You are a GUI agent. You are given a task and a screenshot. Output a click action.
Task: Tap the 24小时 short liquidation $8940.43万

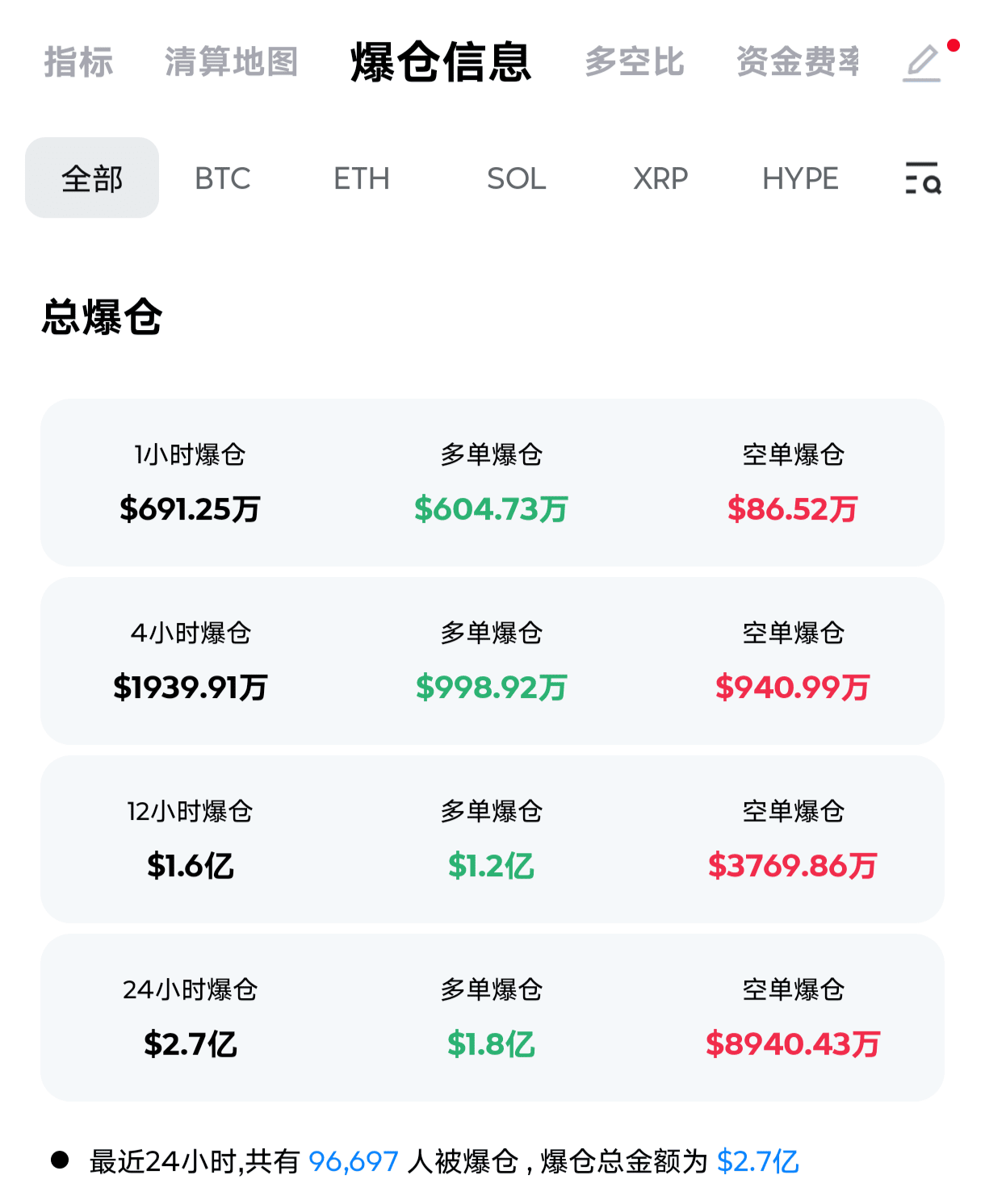coord(792,1044)
